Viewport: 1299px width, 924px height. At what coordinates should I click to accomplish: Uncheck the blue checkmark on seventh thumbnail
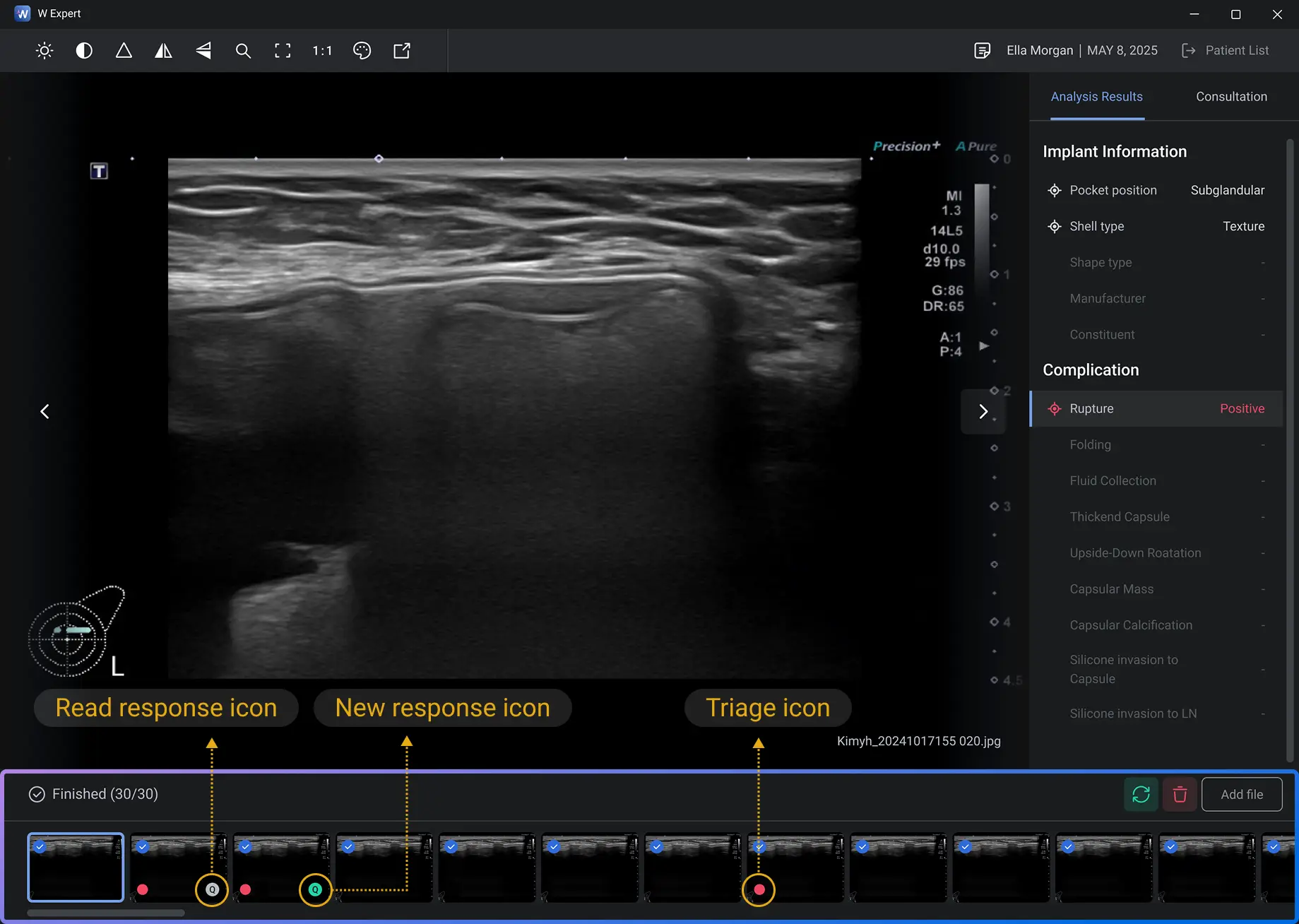click(x=657, y=846)
